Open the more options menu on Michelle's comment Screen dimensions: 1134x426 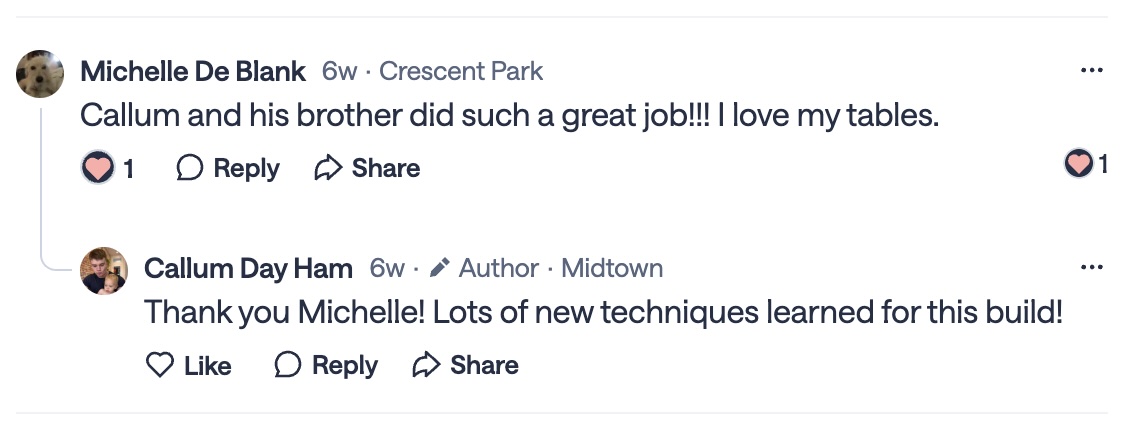(x=1092, y=71)
